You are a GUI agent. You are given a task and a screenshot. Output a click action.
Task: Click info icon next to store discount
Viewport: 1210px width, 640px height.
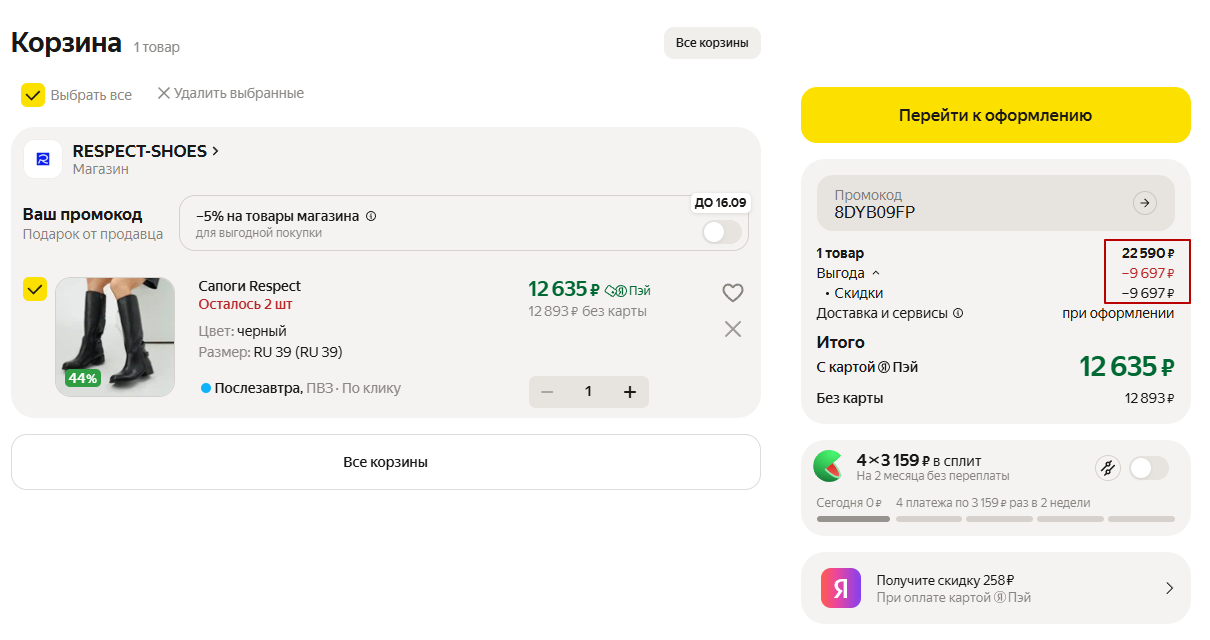tap(371, 216)
